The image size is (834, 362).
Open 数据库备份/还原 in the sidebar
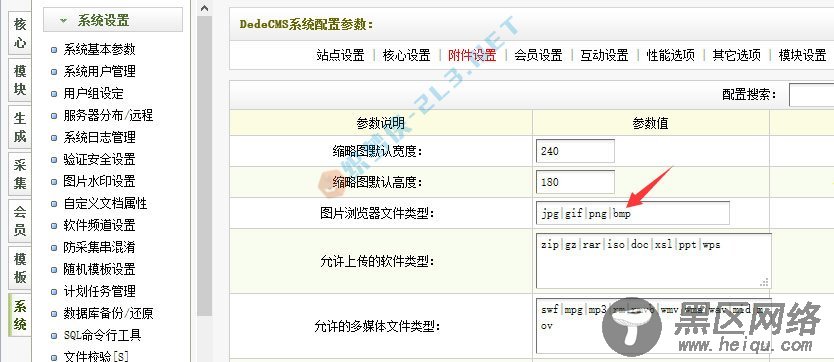click(108, 314)
